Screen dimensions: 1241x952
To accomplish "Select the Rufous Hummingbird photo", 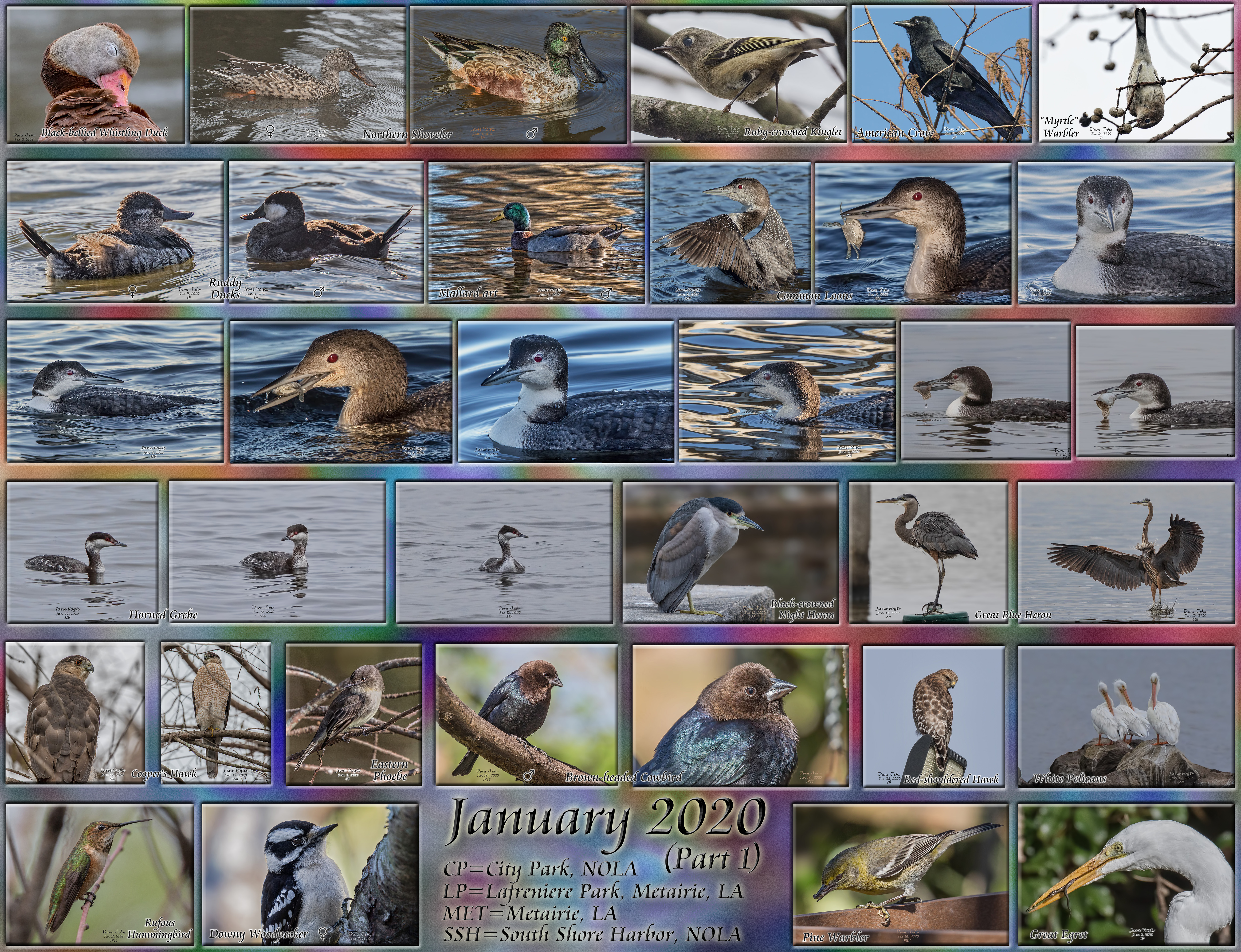I will click(100, 873).
